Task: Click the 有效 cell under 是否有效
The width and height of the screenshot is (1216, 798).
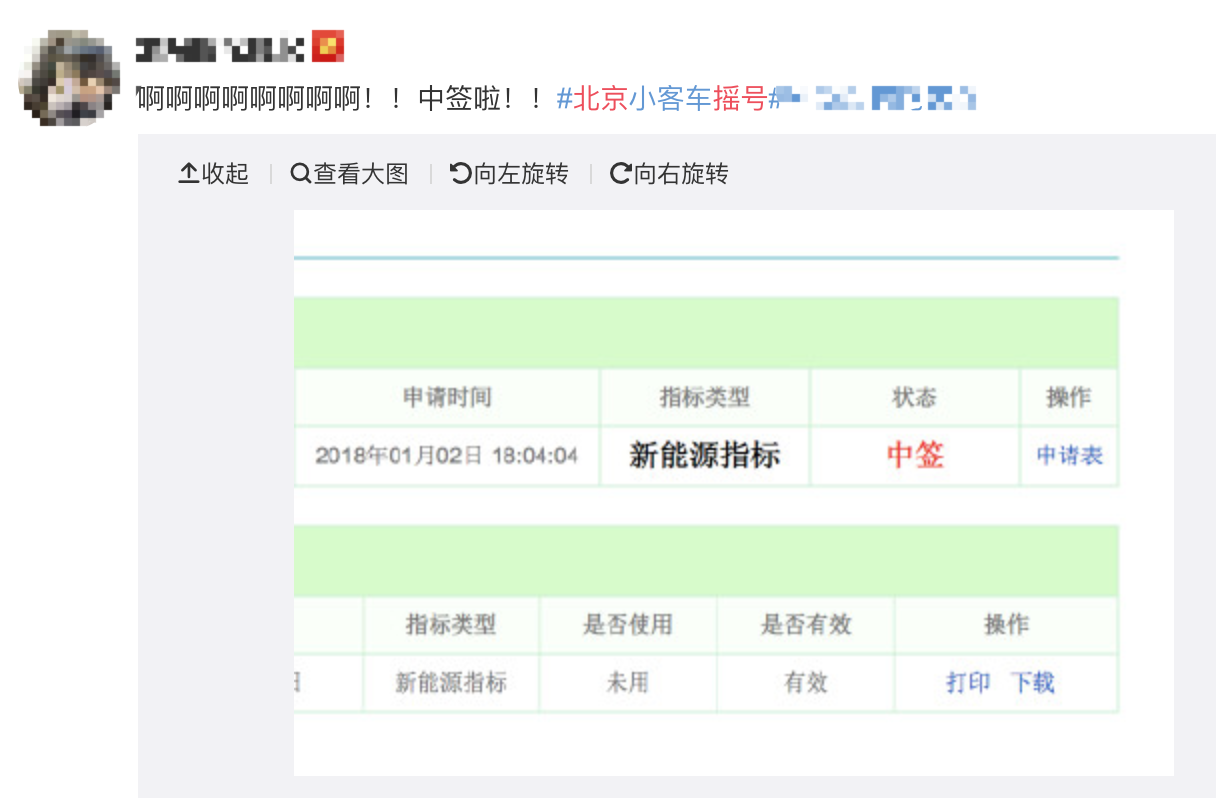Action: tap(805, 683)
